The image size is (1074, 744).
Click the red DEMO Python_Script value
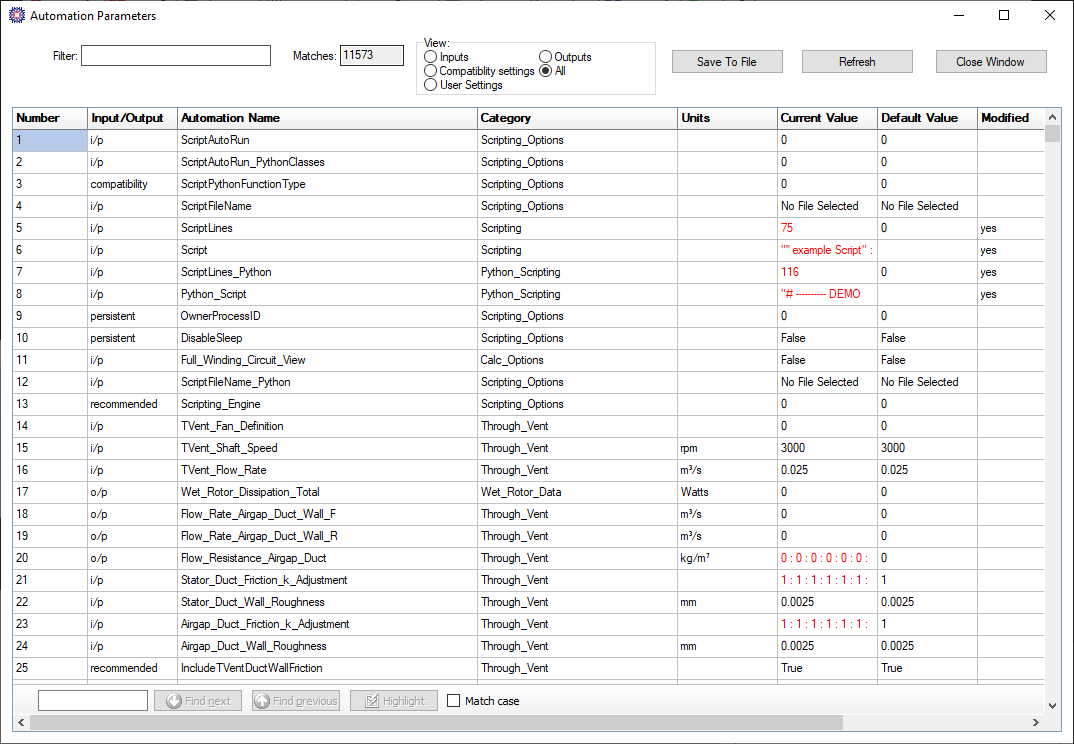[x=827, y=293]
